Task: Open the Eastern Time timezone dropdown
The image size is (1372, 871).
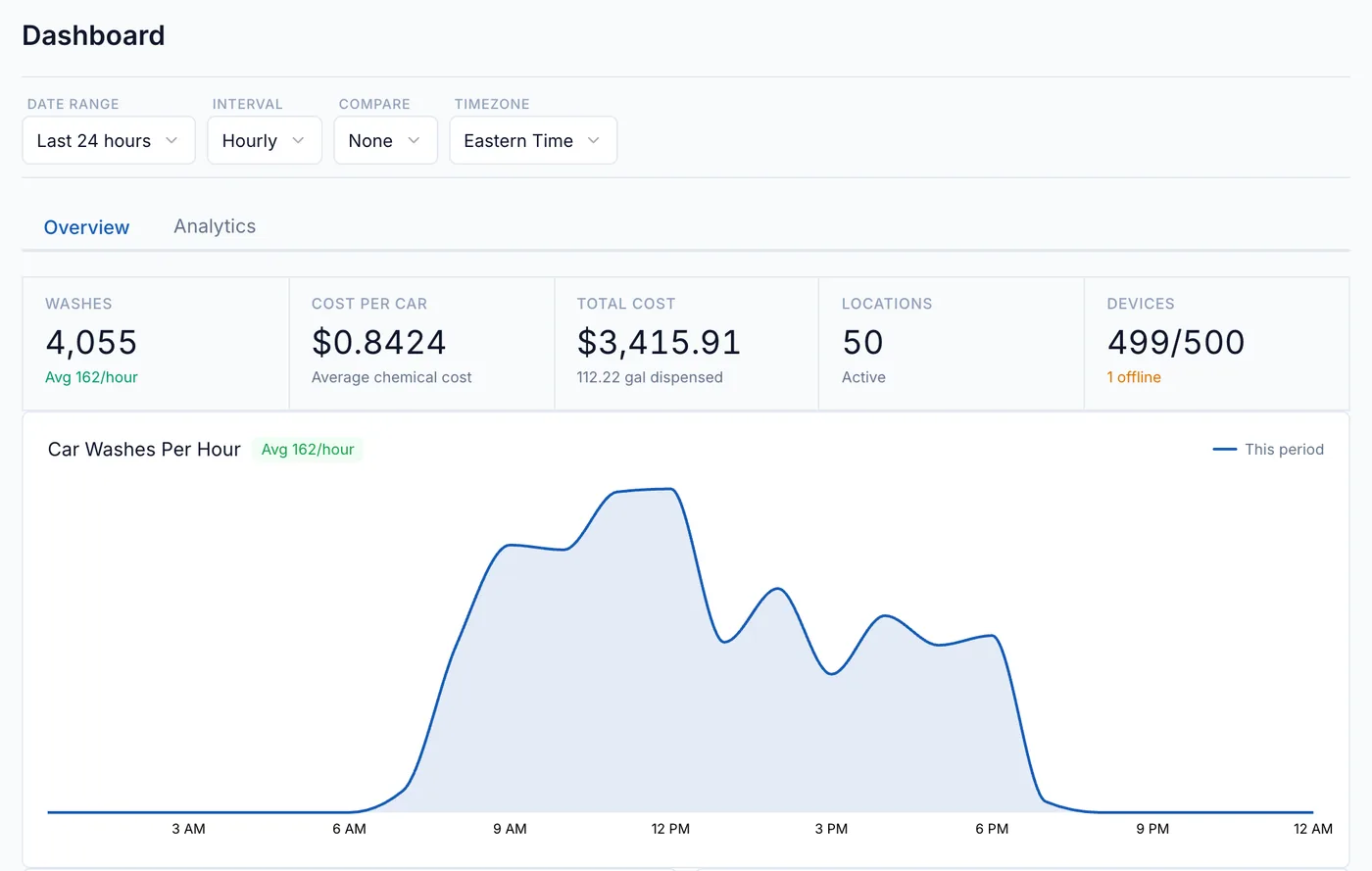Action: 533,140
